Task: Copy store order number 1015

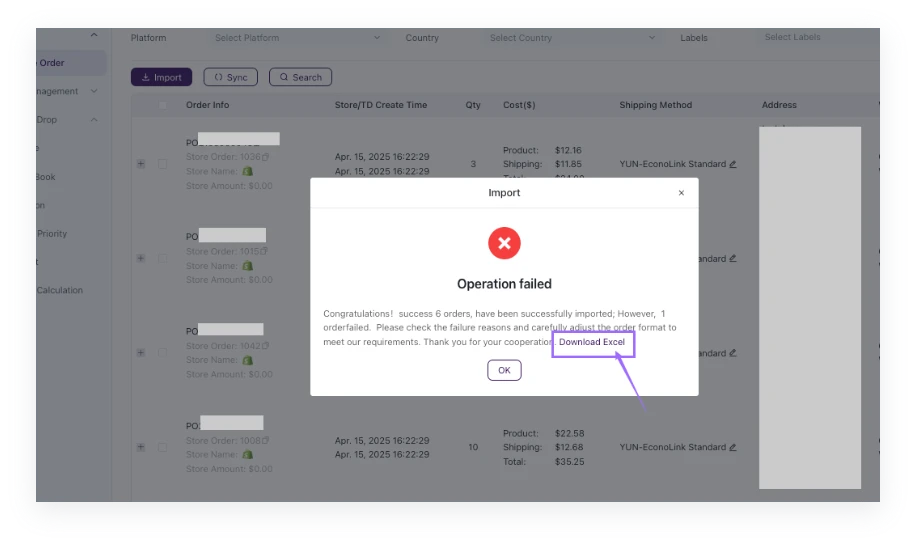Action: coord(265,251)
